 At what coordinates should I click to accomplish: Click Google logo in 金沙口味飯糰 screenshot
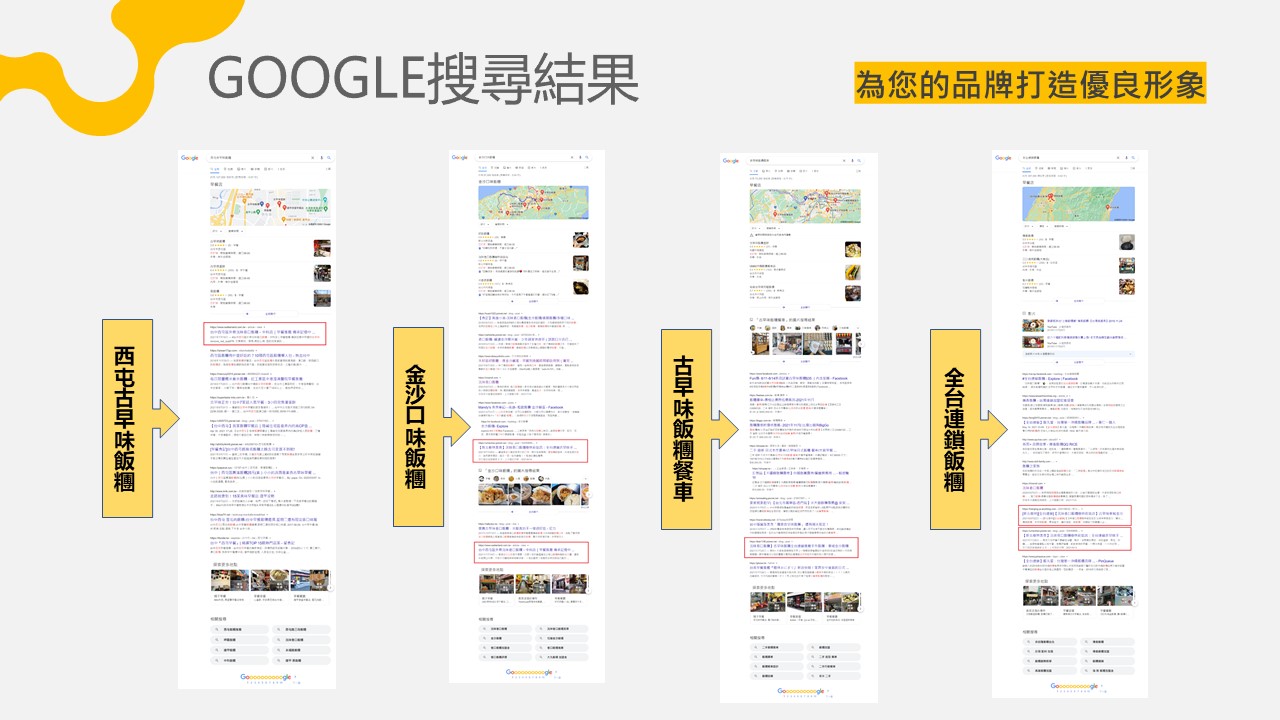[x=460, y=157]
